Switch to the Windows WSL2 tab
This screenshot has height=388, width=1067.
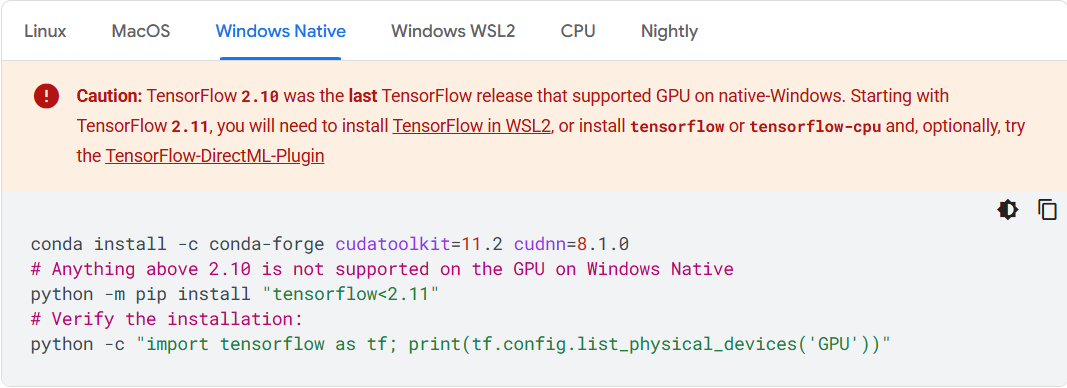click(x=453, y=31)
